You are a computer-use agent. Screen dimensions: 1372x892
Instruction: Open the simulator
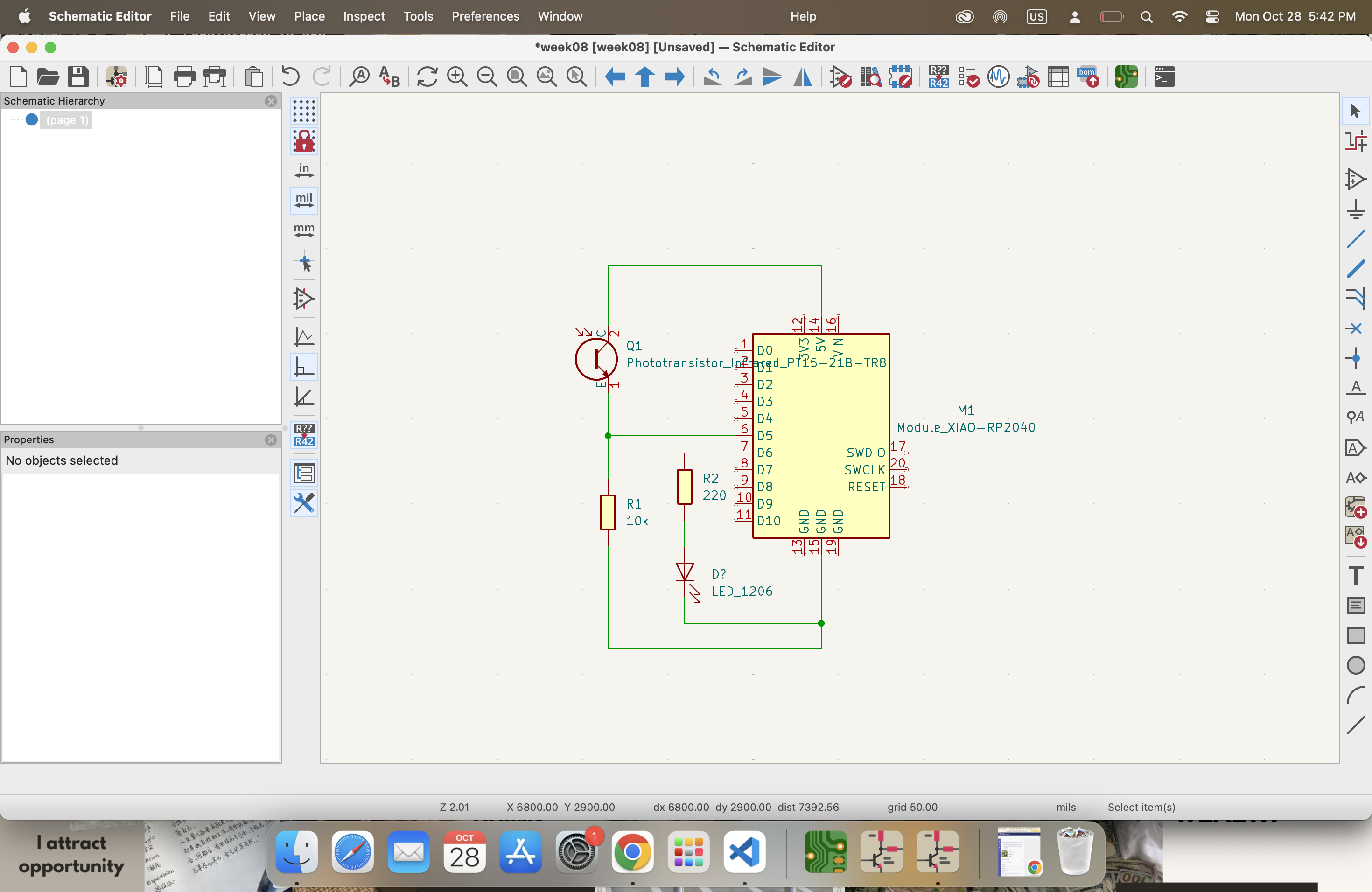pyautogui.click(x=999, y=77)
